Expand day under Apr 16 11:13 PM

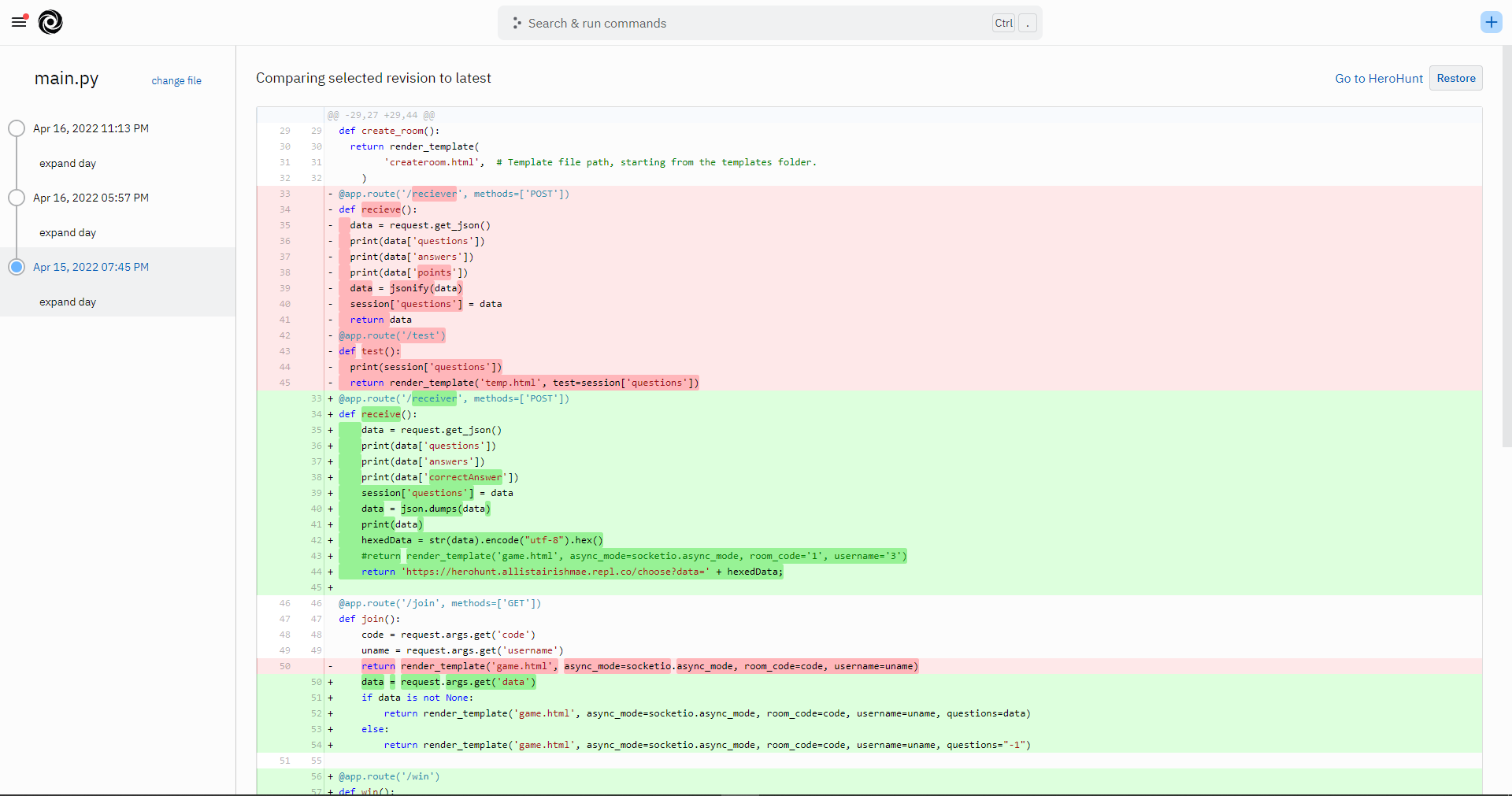tap(68, 163)
